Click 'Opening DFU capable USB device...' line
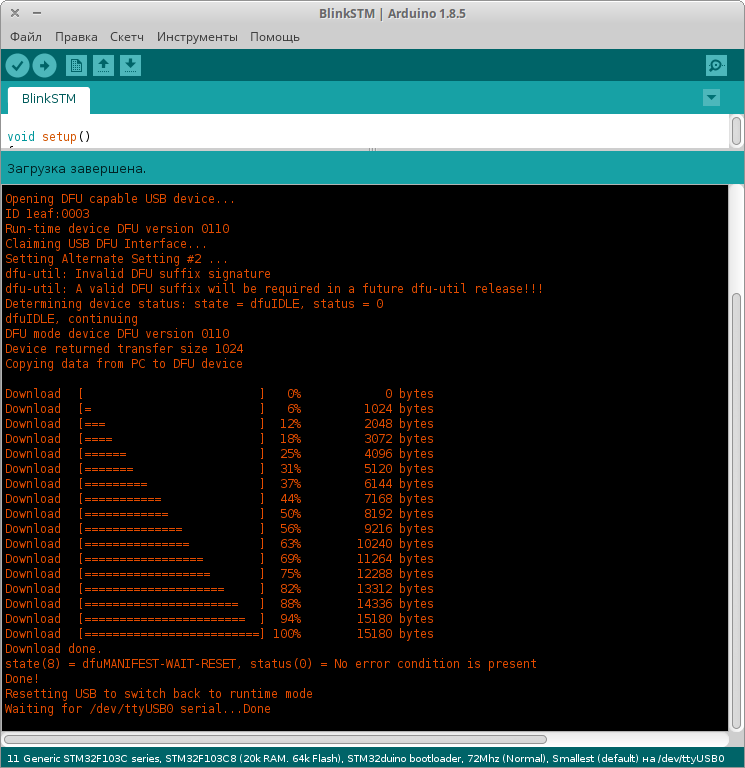The height and width of the screenshot is (768, 745). click(120, 199)
